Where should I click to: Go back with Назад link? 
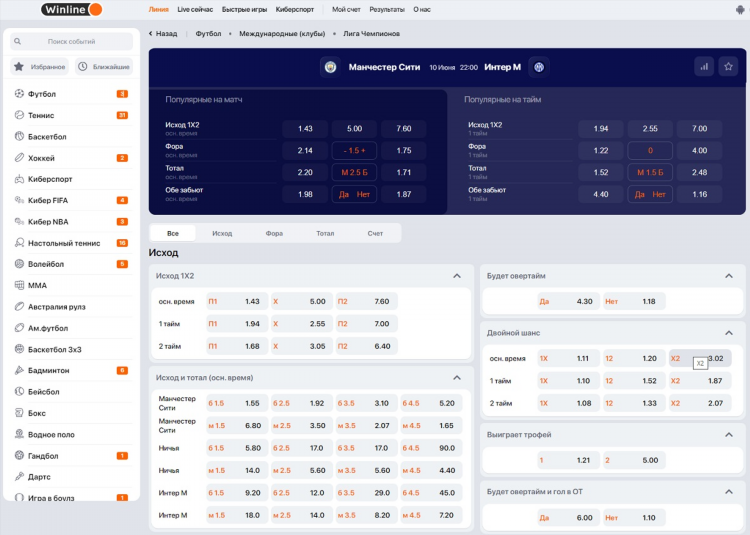tap(163, 33)
